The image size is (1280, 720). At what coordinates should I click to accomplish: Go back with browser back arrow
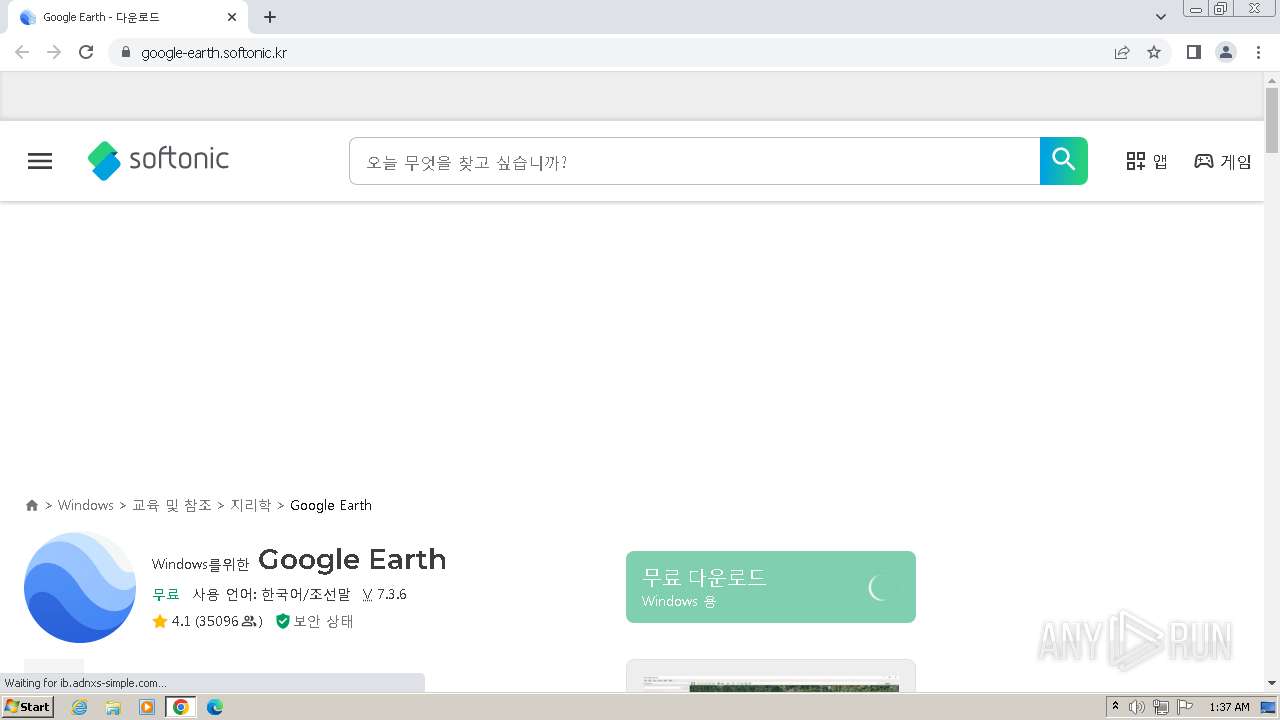pyautogui.click(x=22, y=52)
